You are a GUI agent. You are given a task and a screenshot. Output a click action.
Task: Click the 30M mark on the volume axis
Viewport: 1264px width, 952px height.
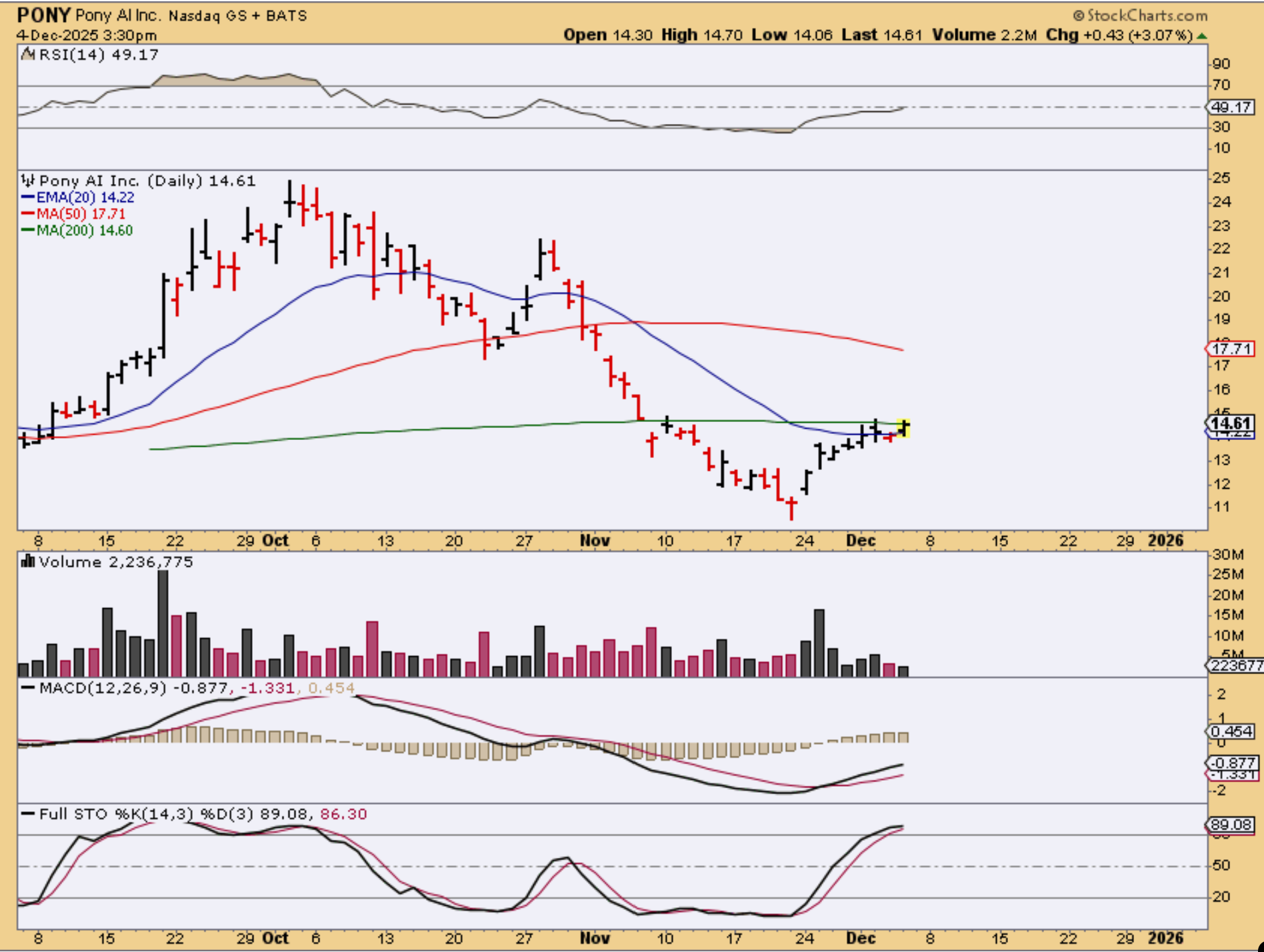[1229, 555]
